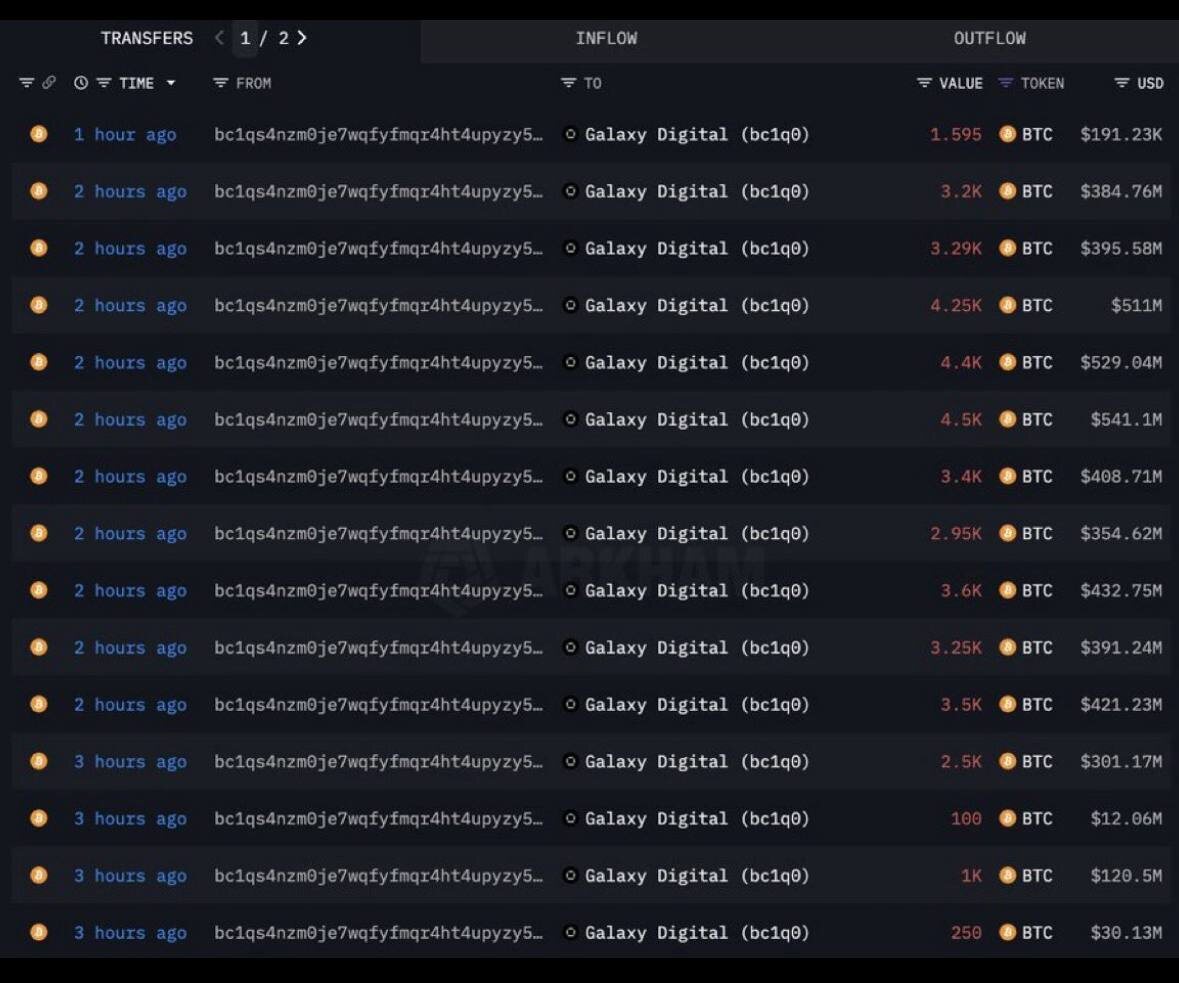Open the '1 hour ago' transaction link

click(125, 135)
